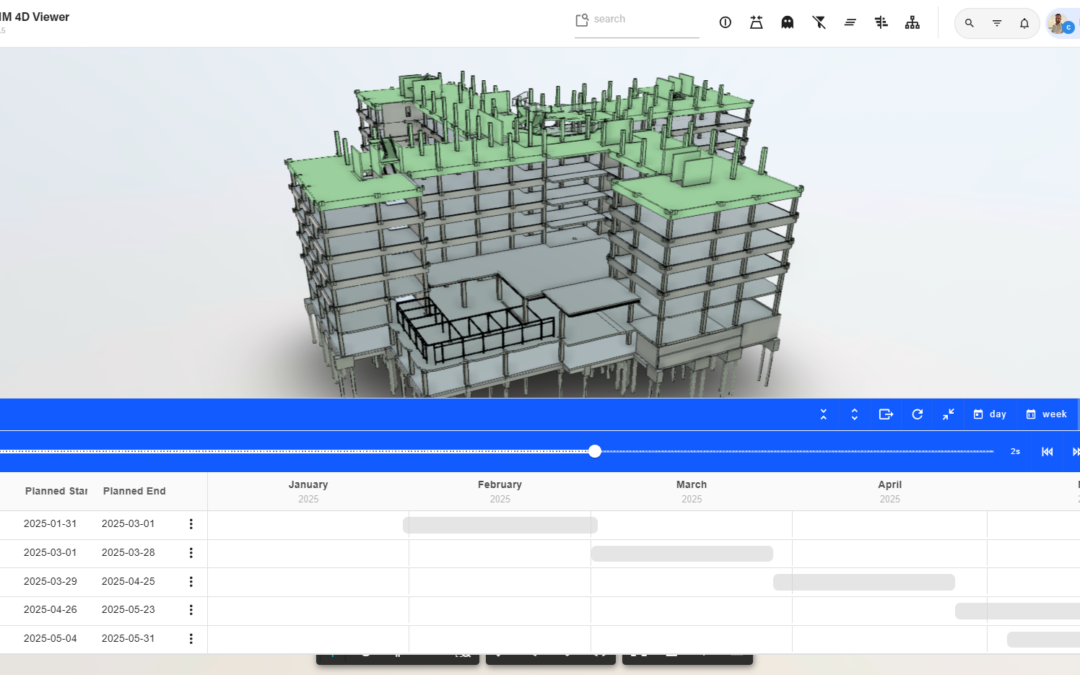This screenshot has width=1080, height=675.
Task: Click the magnifier icon in pill toolbar
Action: point(969,23)
